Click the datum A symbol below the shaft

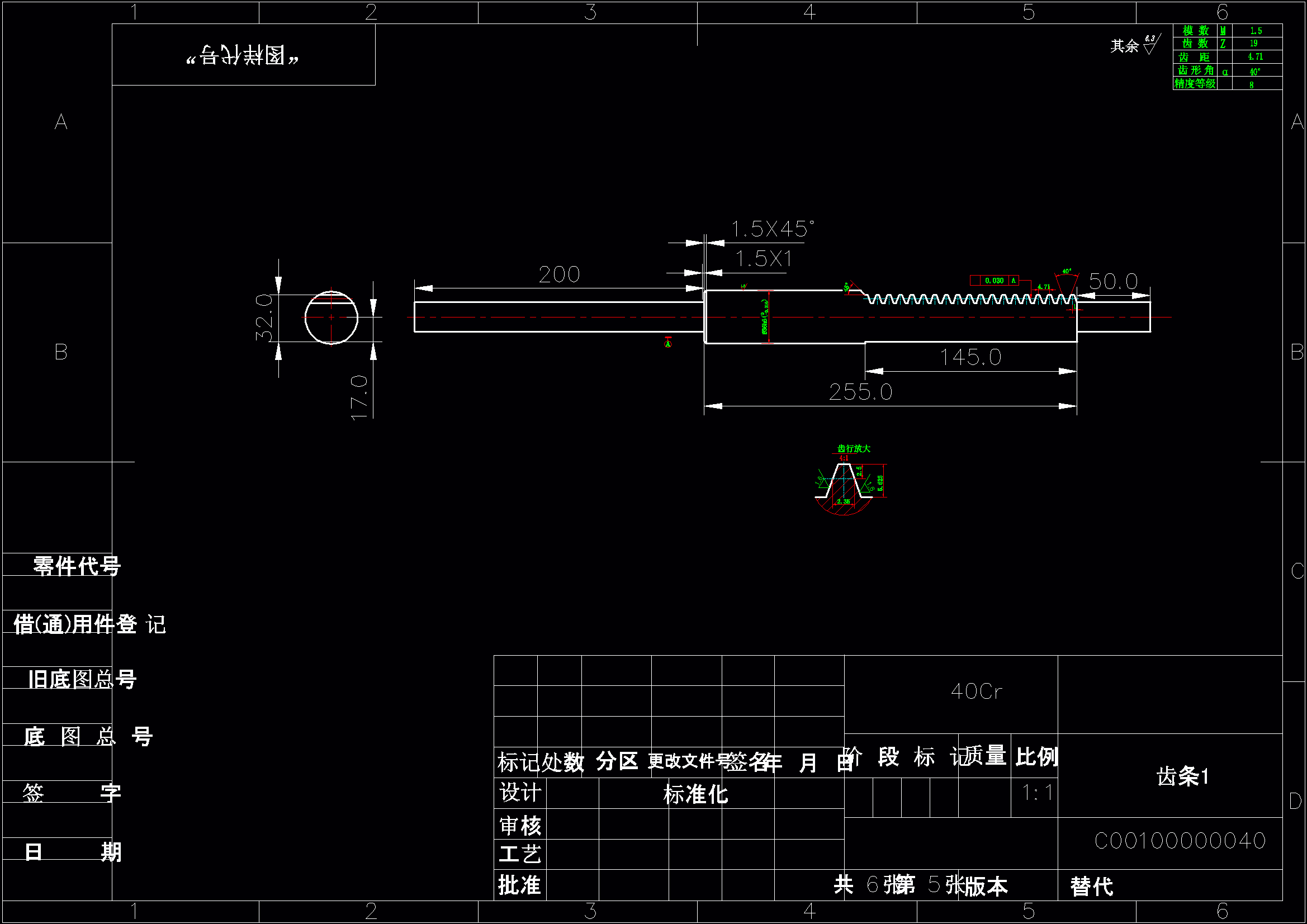[x=667, y=343]
